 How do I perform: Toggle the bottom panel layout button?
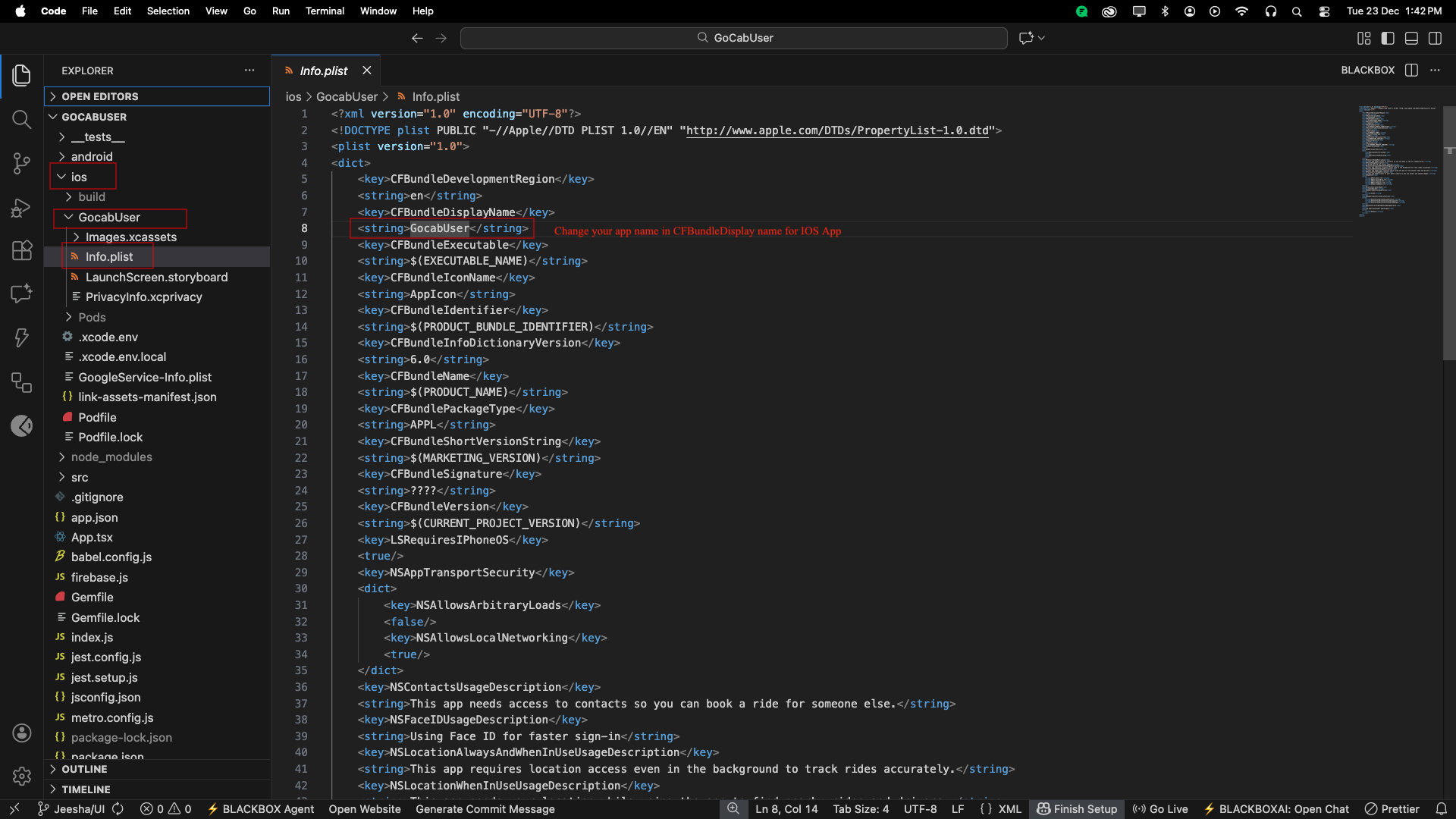point(1411,38)
